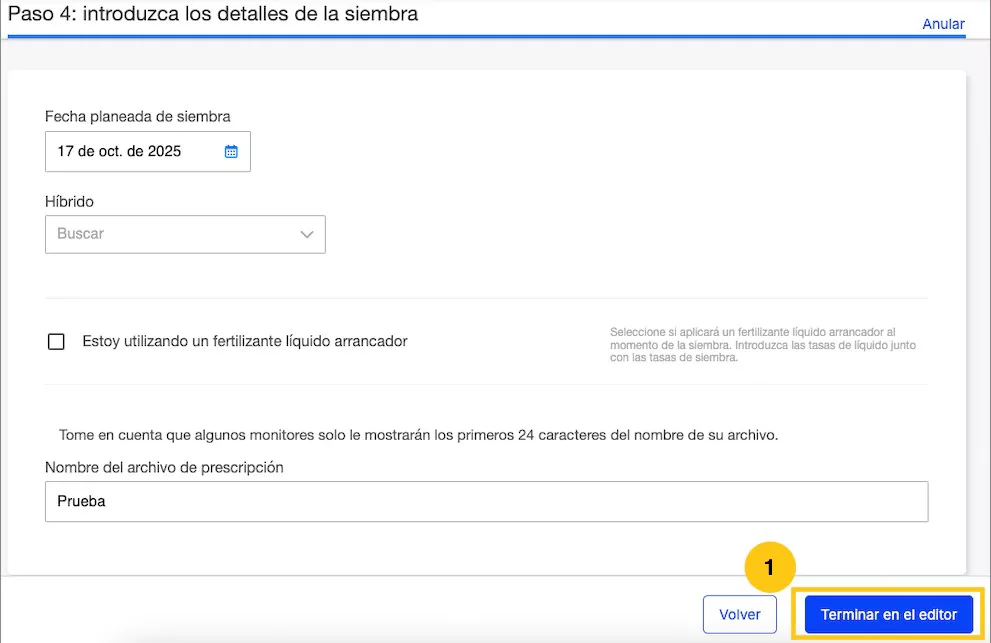Click the note about 24 caracteres
The width and height of the screenshot is (991, 643).
click(418, 435)
